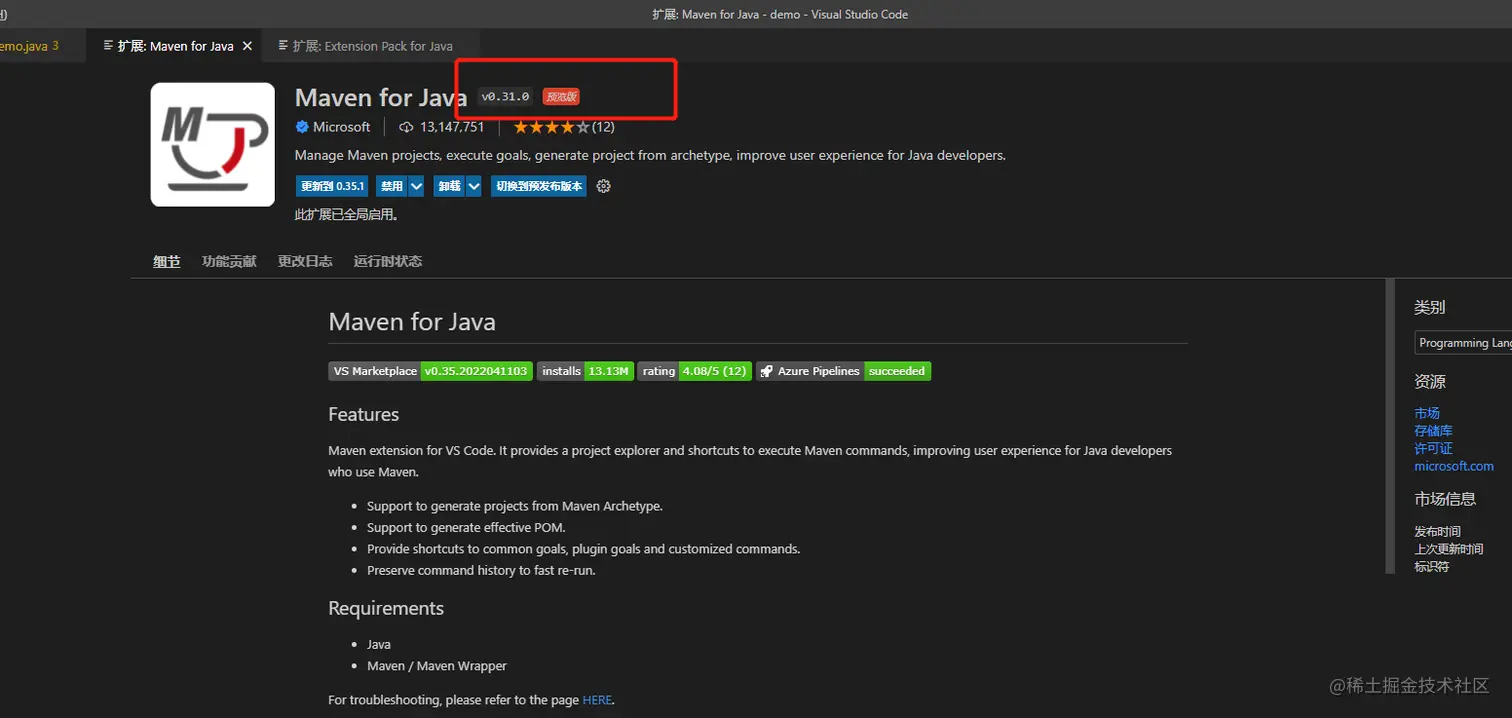1512x718 pixels.
Task: Click the Maven for Java readme heading
Action: [x=412, y=322]
